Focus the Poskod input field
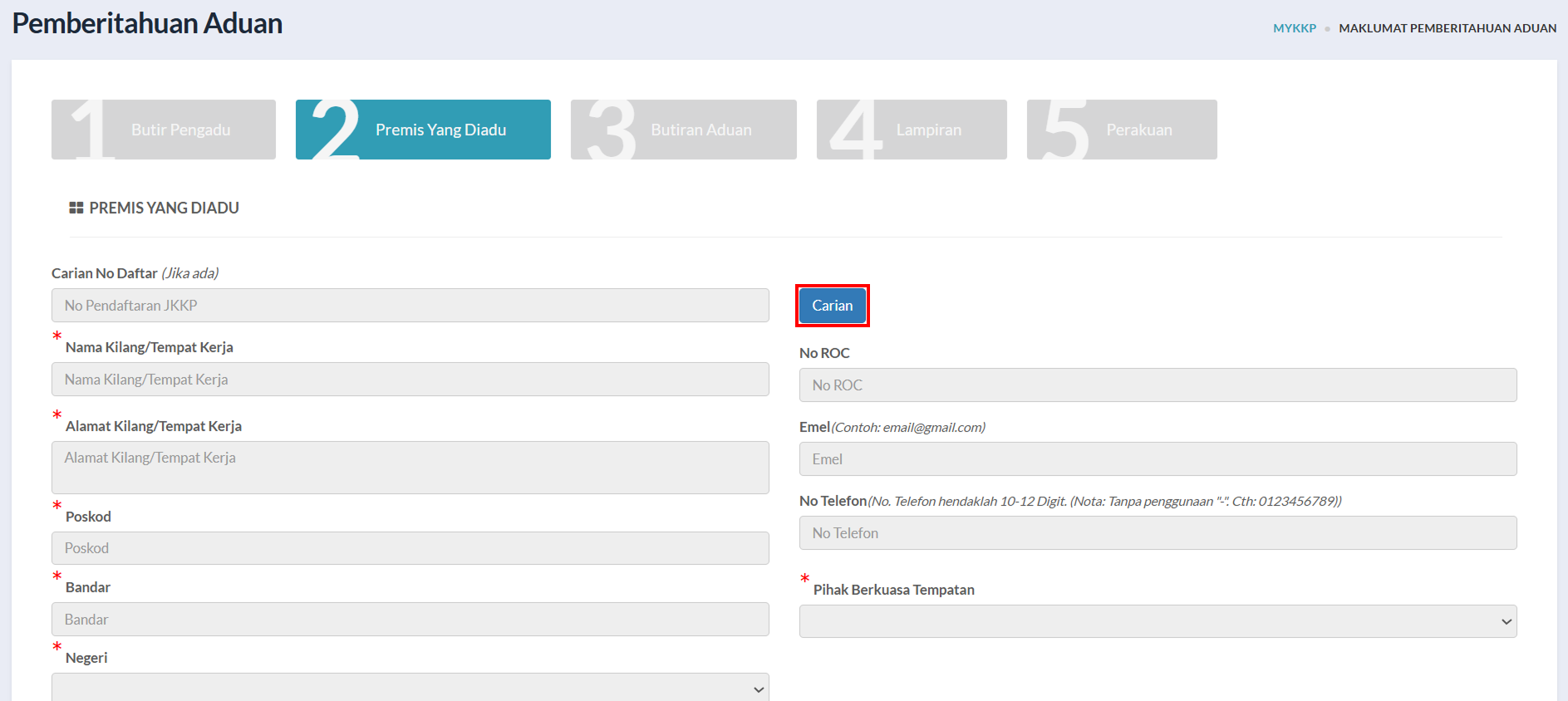This screenshot has width=1568, height=701. (410, 548)
